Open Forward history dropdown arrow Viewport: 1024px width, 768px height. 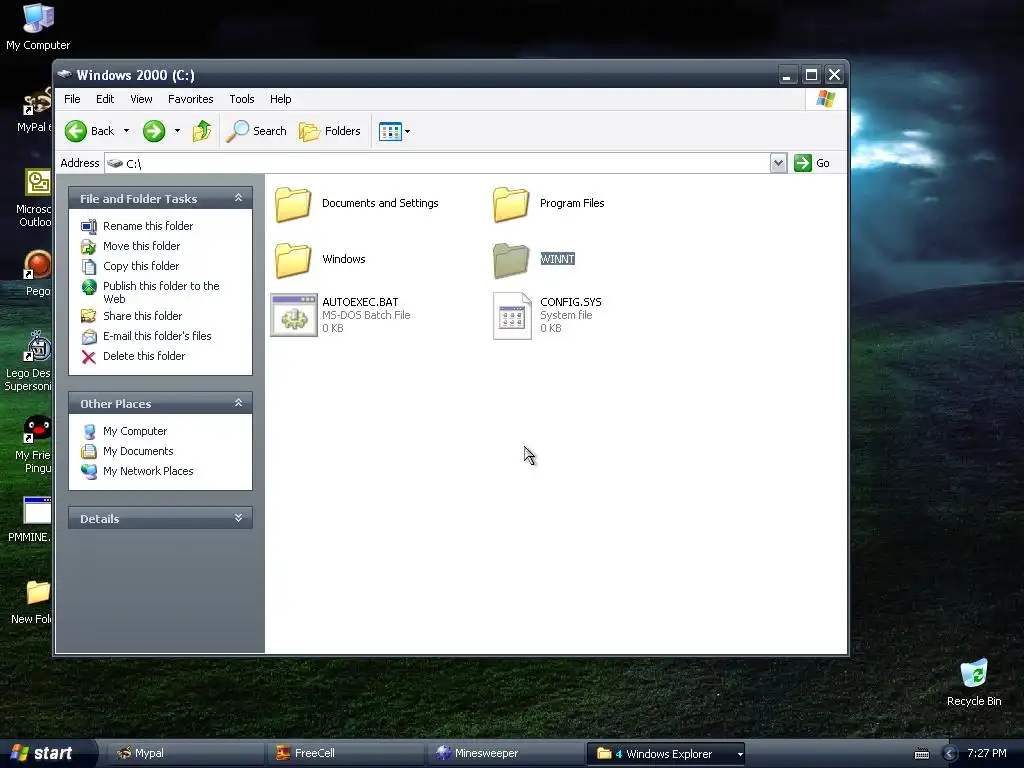click(177, 131)
